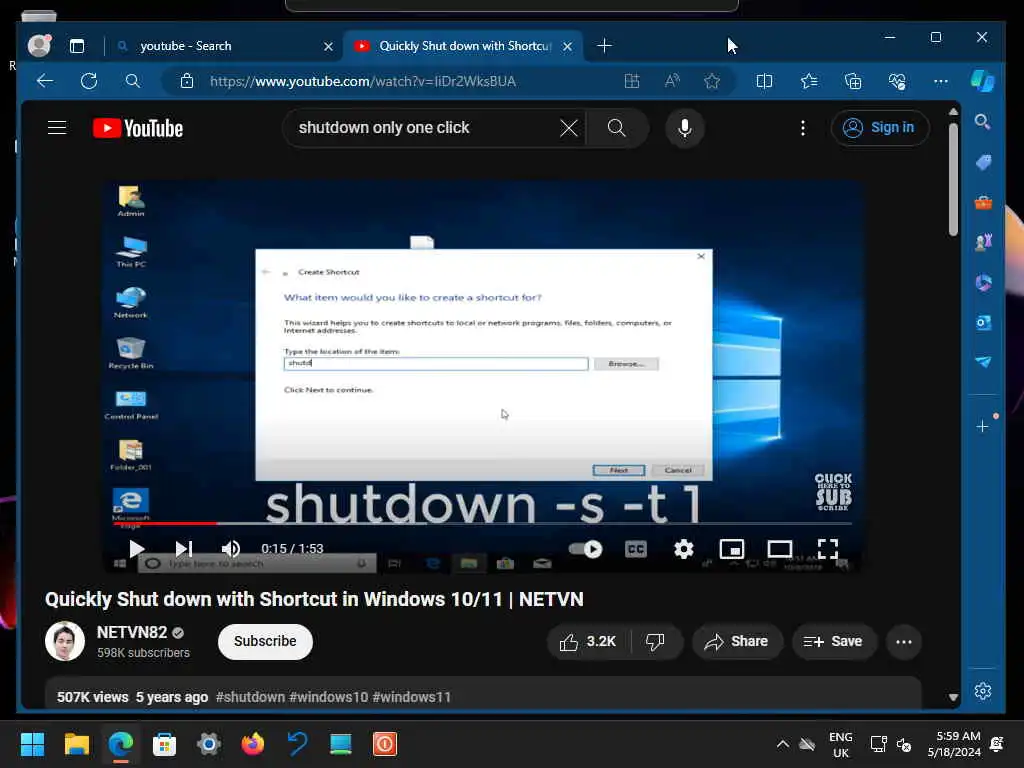The width and height of the screenshot is (1024, 768).
Task: Open the video settings gear
Action: coord(683,549)
